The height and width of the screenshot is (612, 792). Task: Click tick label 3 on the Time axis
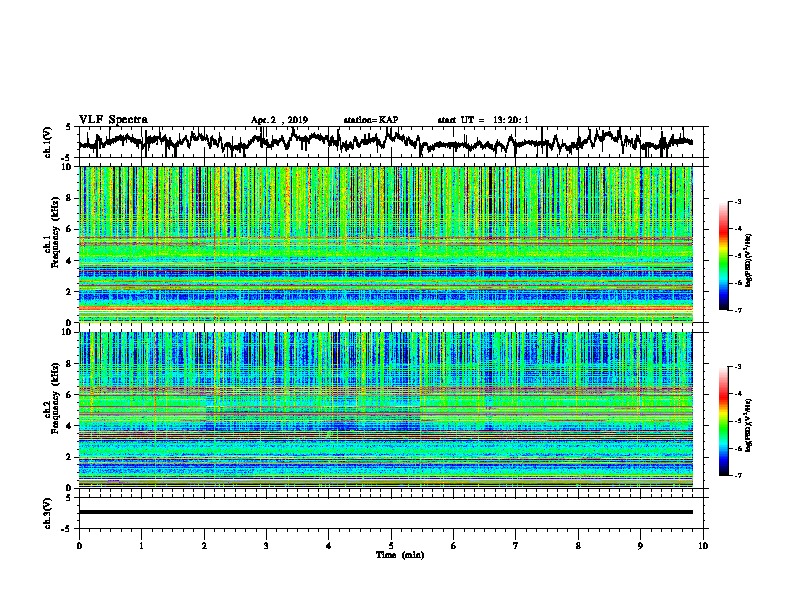pos(266,546)
